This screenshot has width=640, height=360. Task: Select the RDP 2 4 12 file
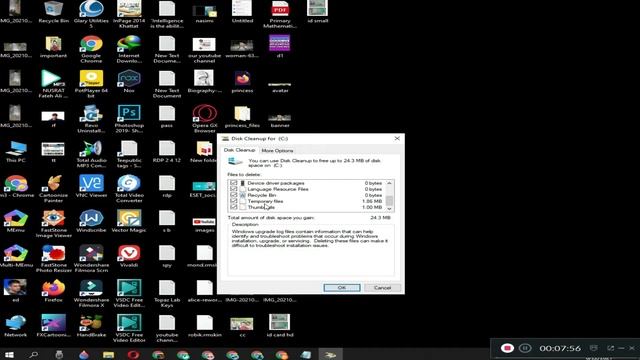[167, 151]
